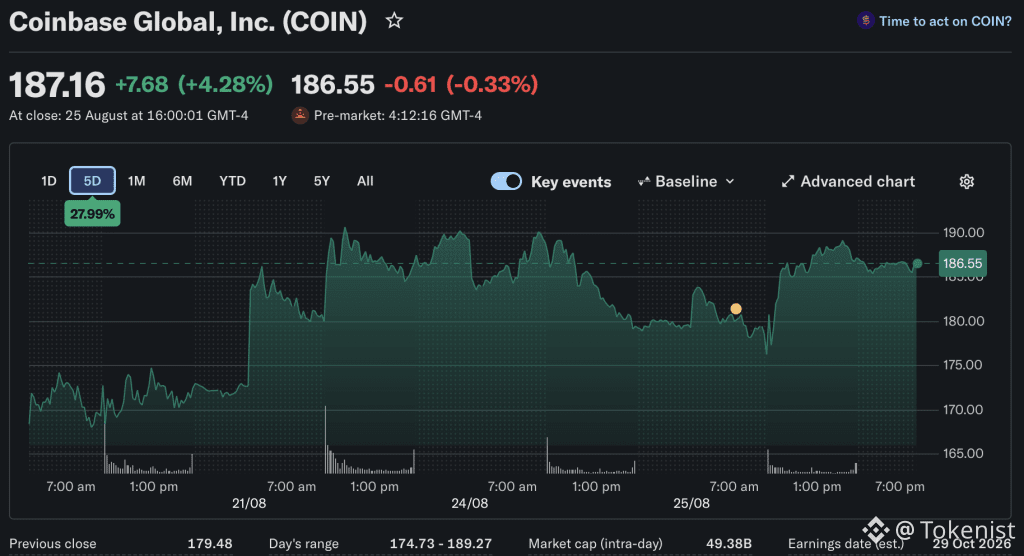This screenshot has height=556, width=1024.
Task: Click the green current price dot at chart end
Action: (x=917, y=263)
